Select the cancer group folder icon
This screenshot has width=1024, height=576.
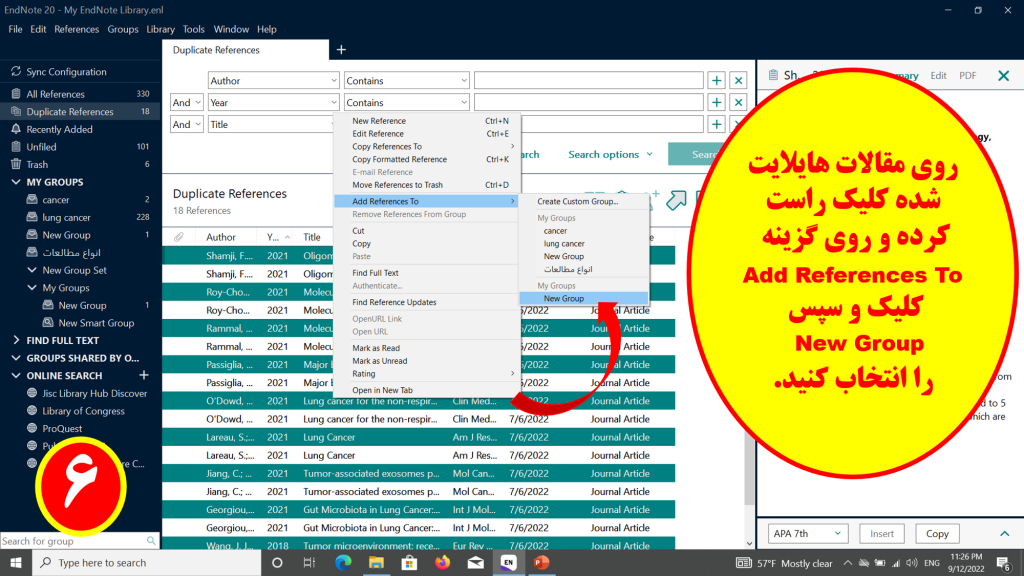[31, 200]
